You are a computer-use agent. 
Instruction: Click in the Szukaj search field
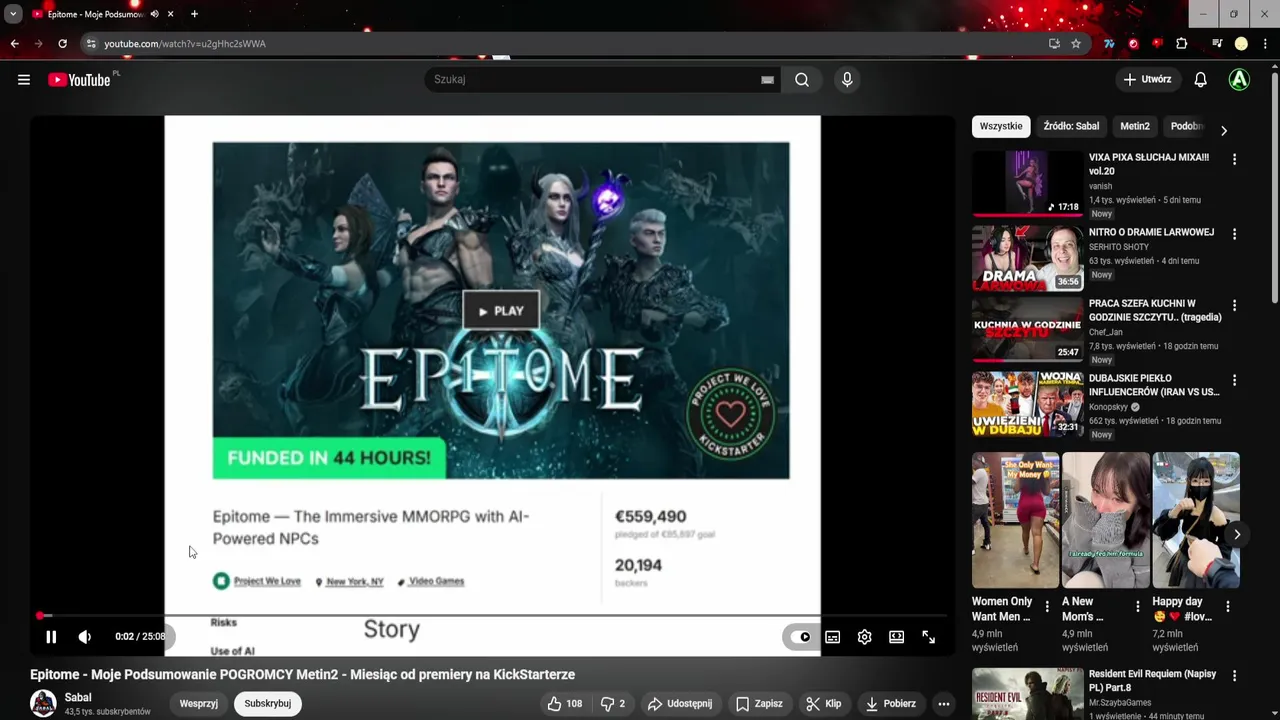[x=600, y=80]
